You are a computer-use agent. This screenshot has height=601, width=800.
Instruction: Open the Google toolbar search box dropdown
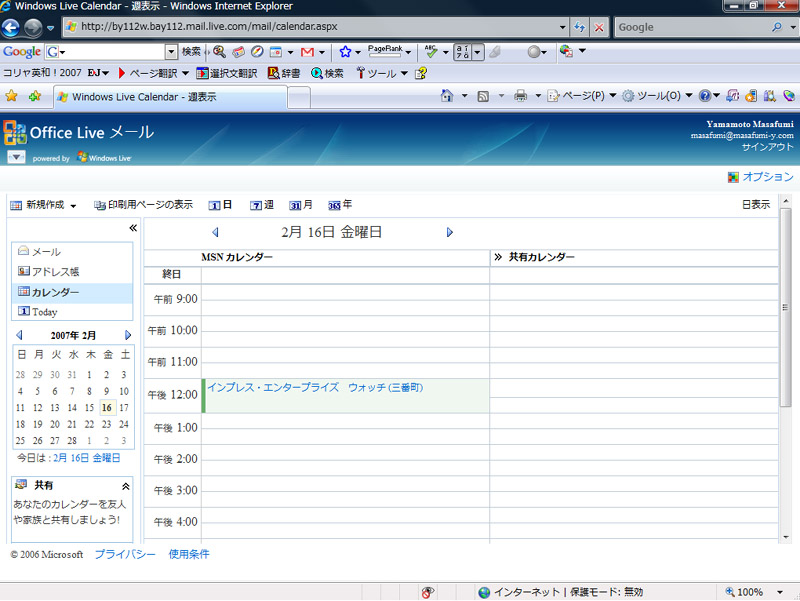171,52
